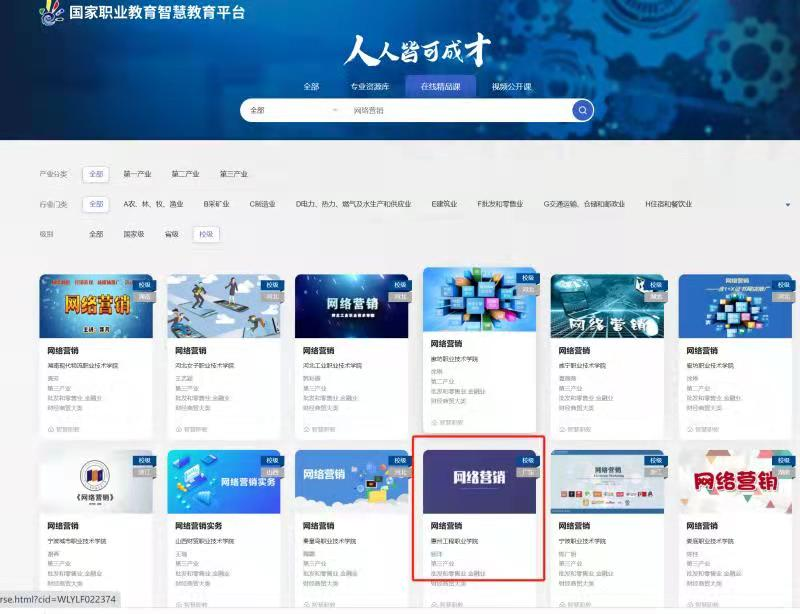Pick the D电力、热力、燃气及水生产和供应业 filter
This screenshot has height=614, width=800.
click(x=353, y=204)
